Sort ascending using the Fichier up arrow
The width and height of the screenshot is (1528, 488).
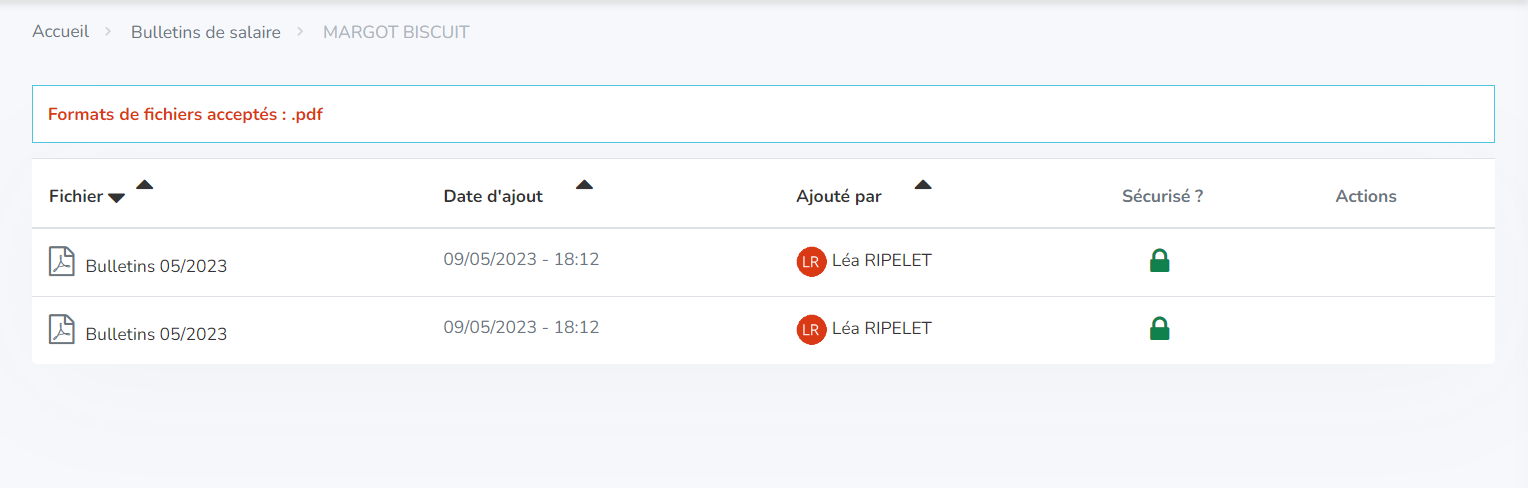point(145,184)
